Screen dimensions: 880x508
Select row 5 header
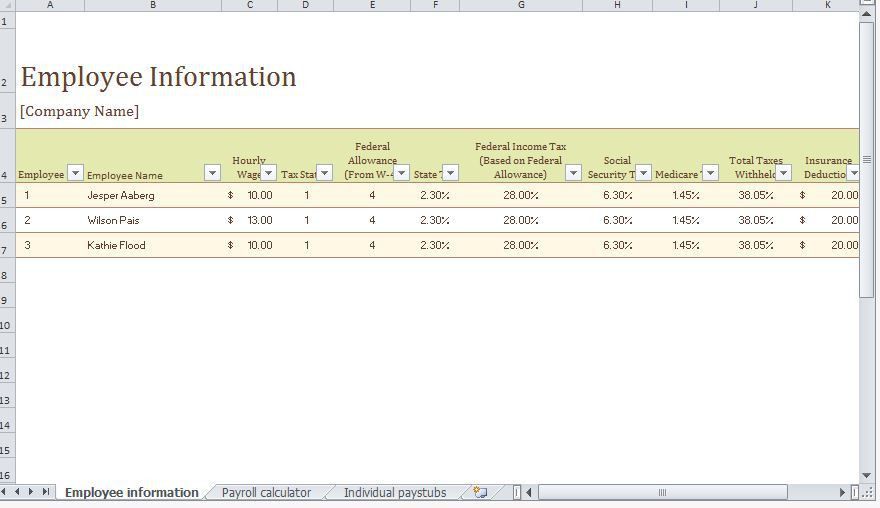(7, 195)
